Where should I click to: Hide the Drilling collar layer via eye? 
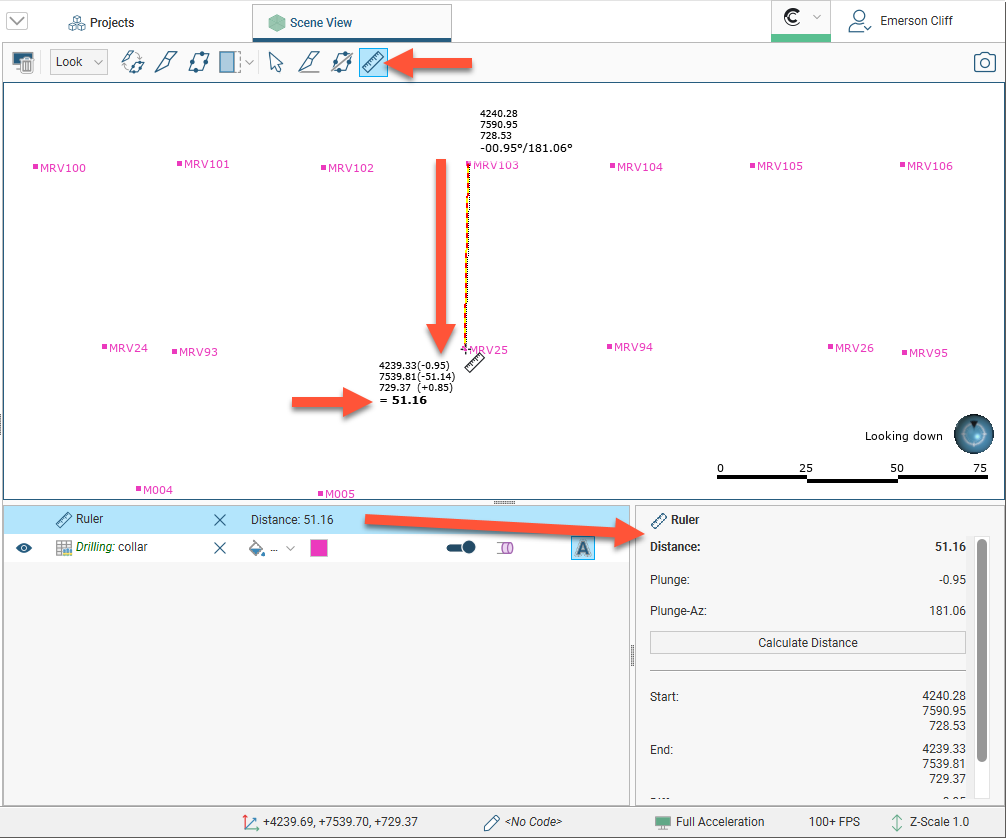[24, 548]
